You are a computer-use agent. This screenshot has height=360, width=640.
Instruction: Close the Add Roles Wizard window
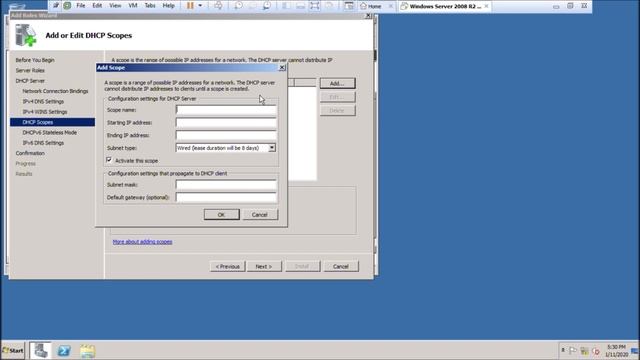(x=368, y=16)
